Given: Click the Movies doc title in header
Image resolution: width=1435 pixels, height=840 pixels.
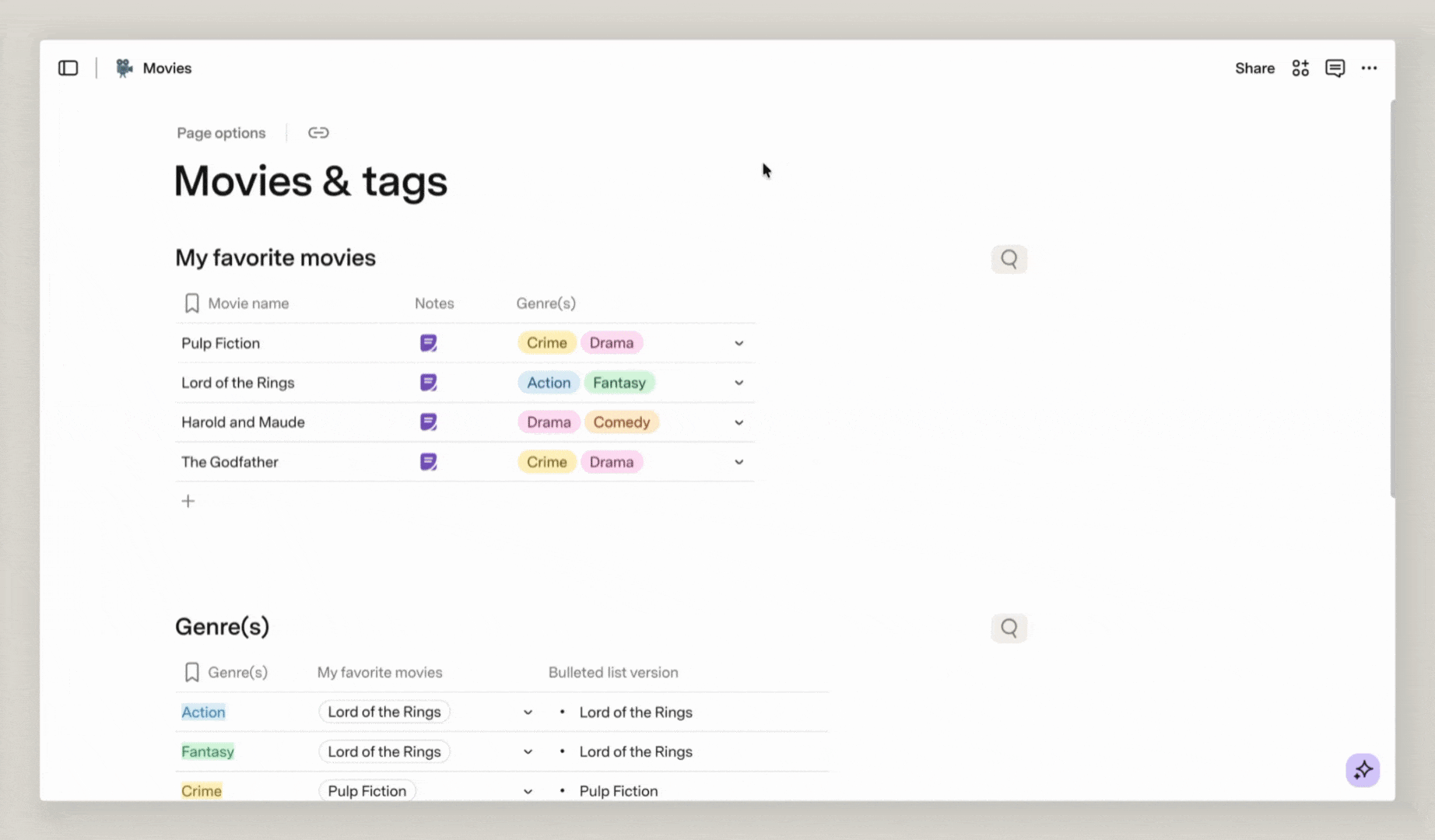Looking at the screenshot, I should pos(167,68).
